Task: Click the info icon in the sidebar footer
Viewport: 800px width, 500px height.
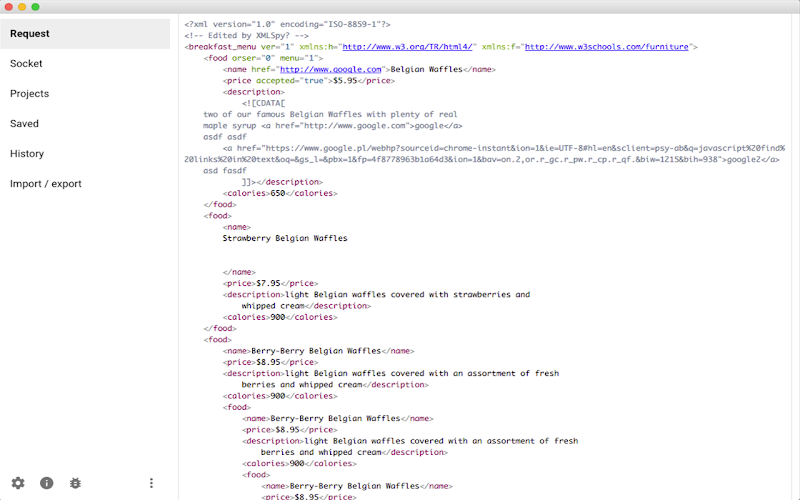Action: click(46, 483)
